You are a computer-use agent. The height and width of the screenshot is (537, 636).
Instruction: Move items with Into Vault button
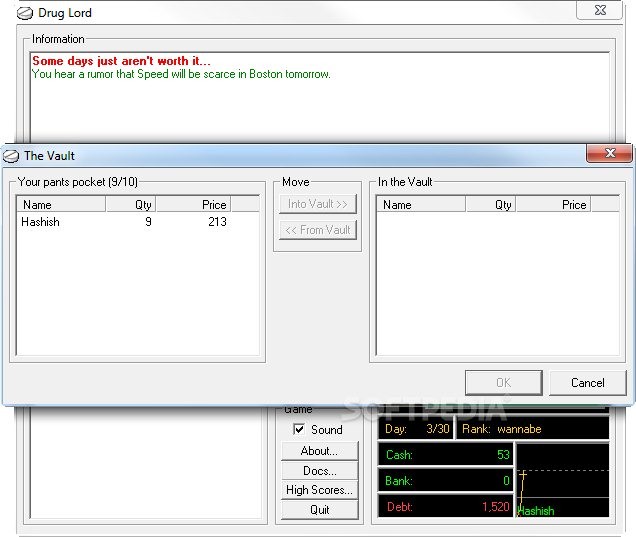tap(318, 204)
